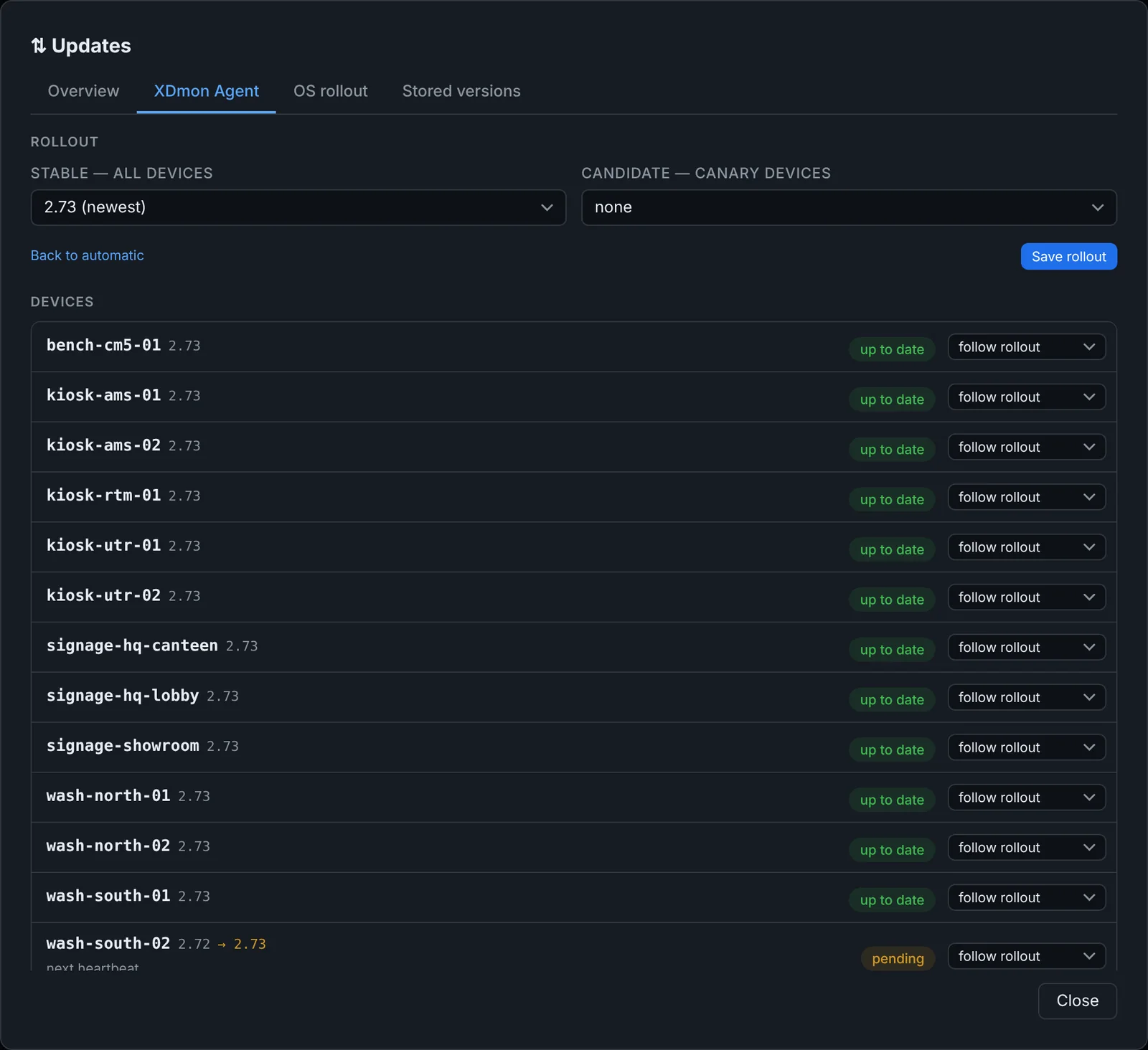Click the device name bench-cm5-01
Screen dimensions: 1148x1050
click(x=103, y=345)
